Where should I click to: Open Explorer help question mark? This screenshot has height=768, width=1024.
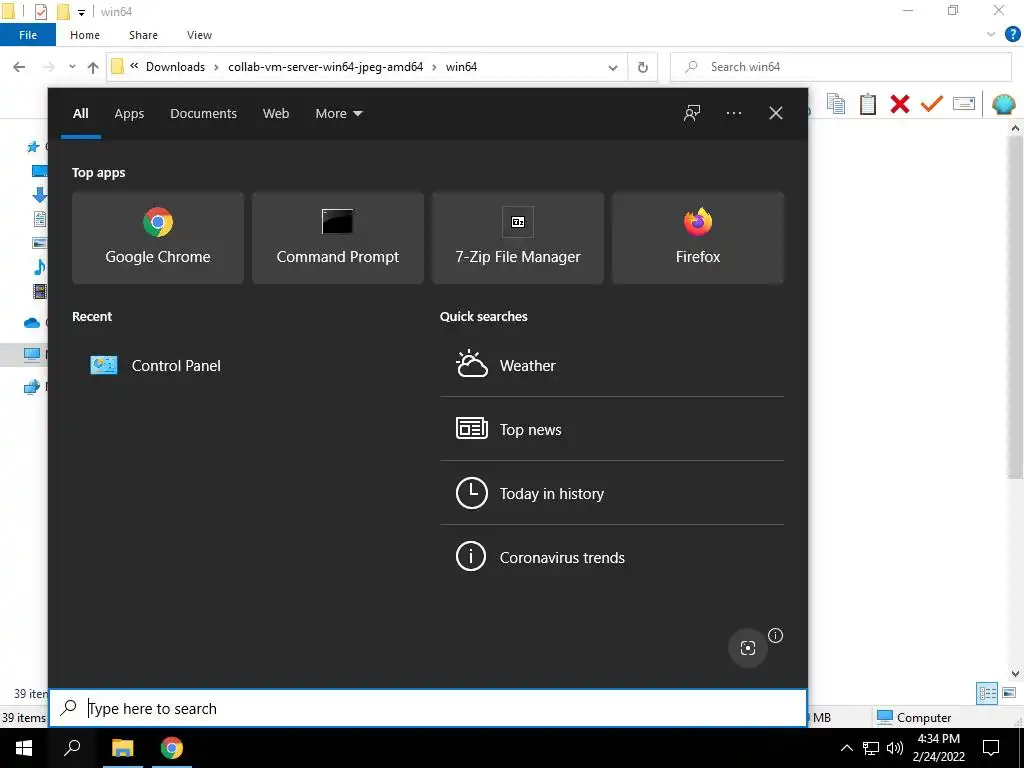pyautogui.click(x=1012, y=35)
